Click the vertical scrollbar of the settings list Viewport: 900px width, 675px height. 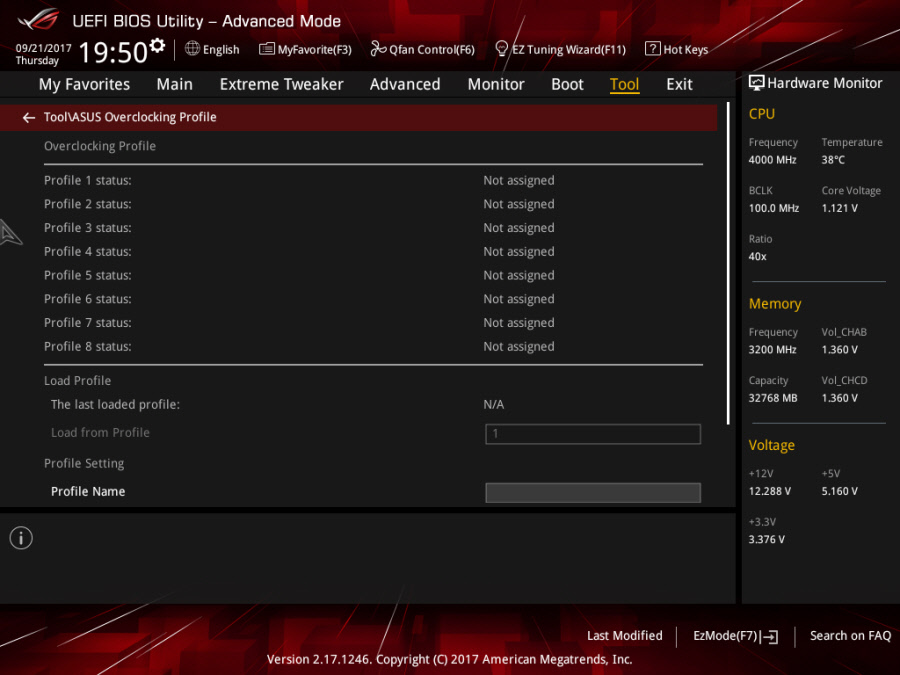coord(728,263)
